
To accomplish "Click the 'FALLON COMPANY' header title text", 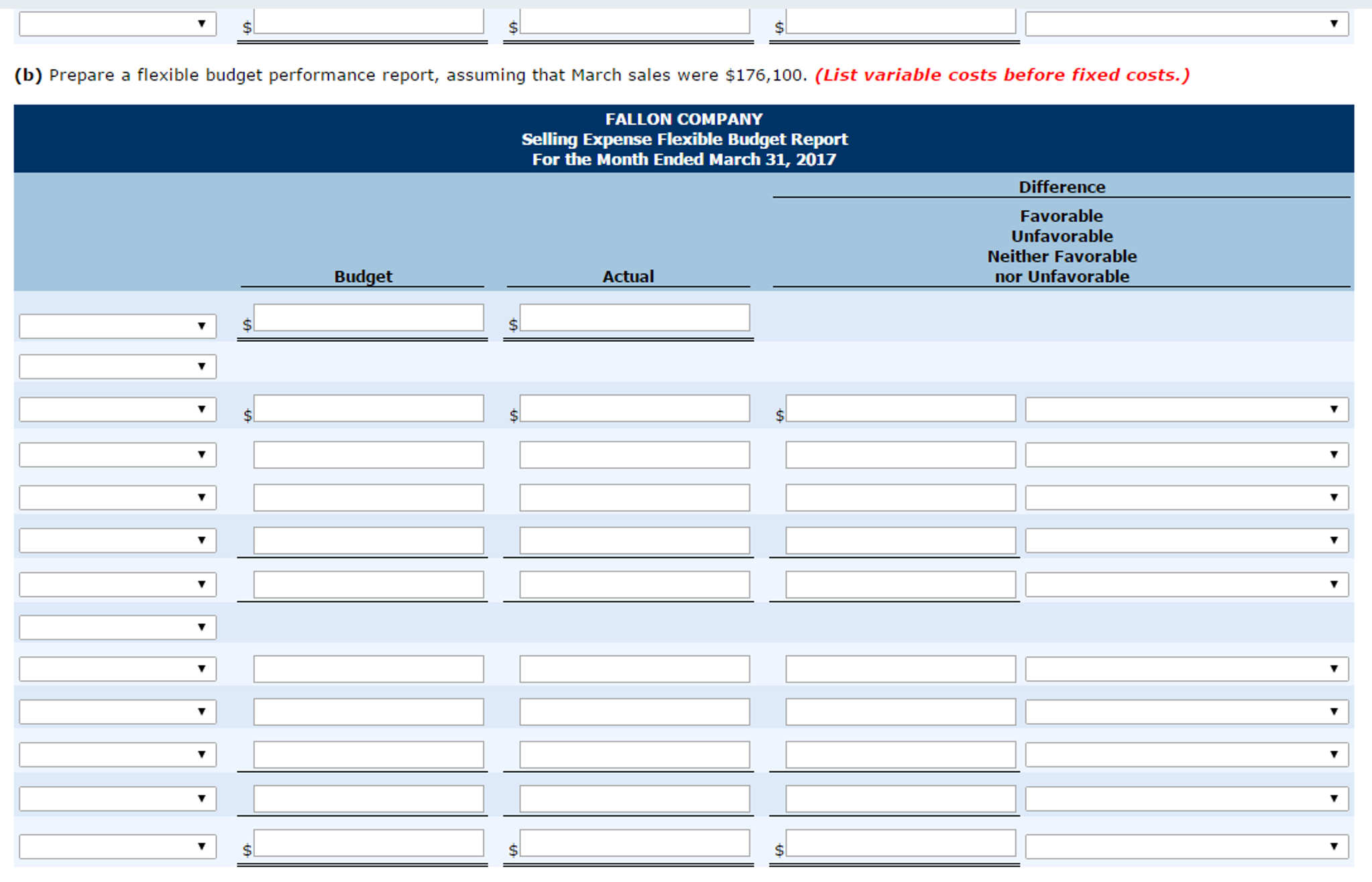I will 683,119.
